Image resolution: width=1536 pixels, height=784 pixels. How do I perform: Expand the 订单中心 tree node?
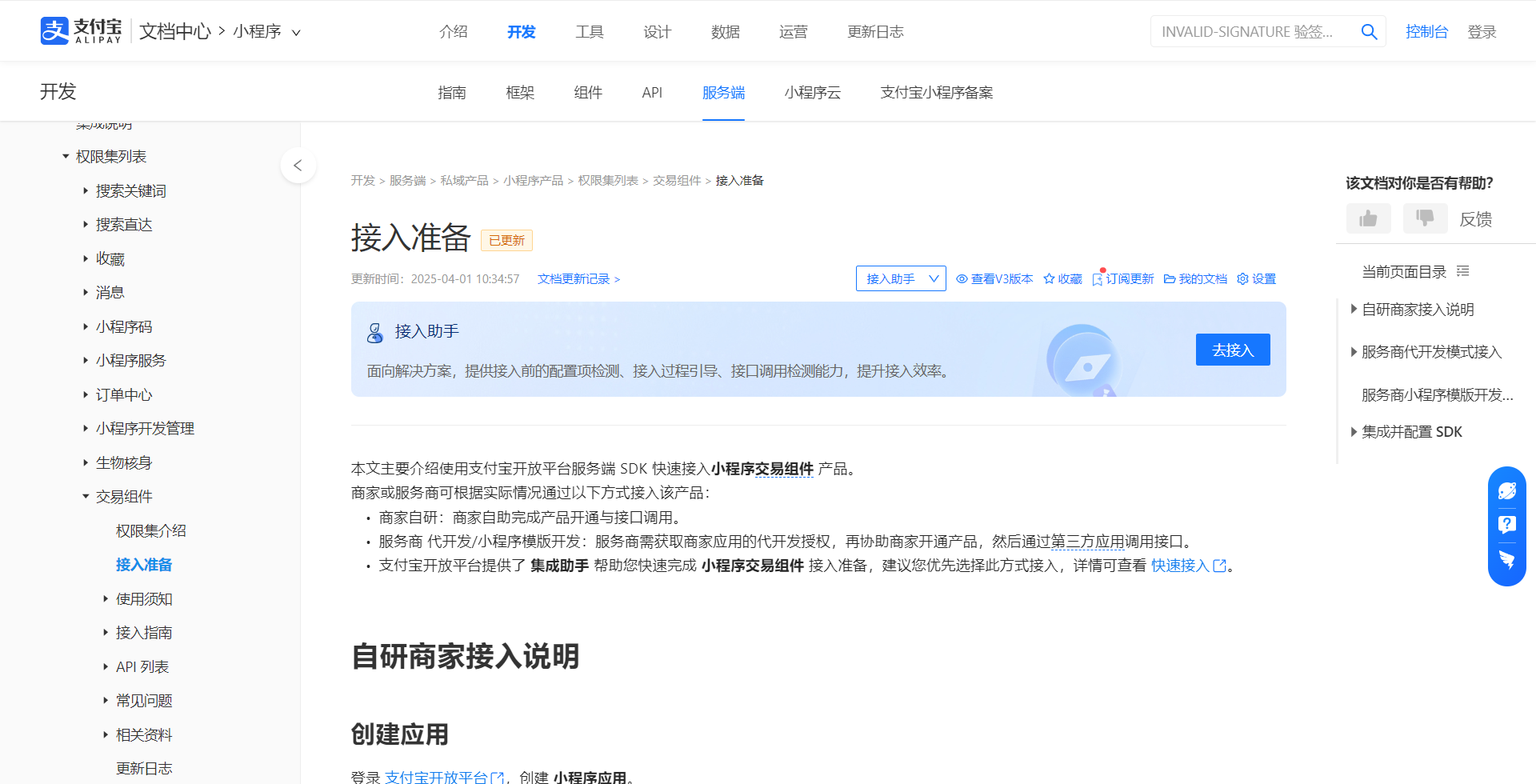86,394
